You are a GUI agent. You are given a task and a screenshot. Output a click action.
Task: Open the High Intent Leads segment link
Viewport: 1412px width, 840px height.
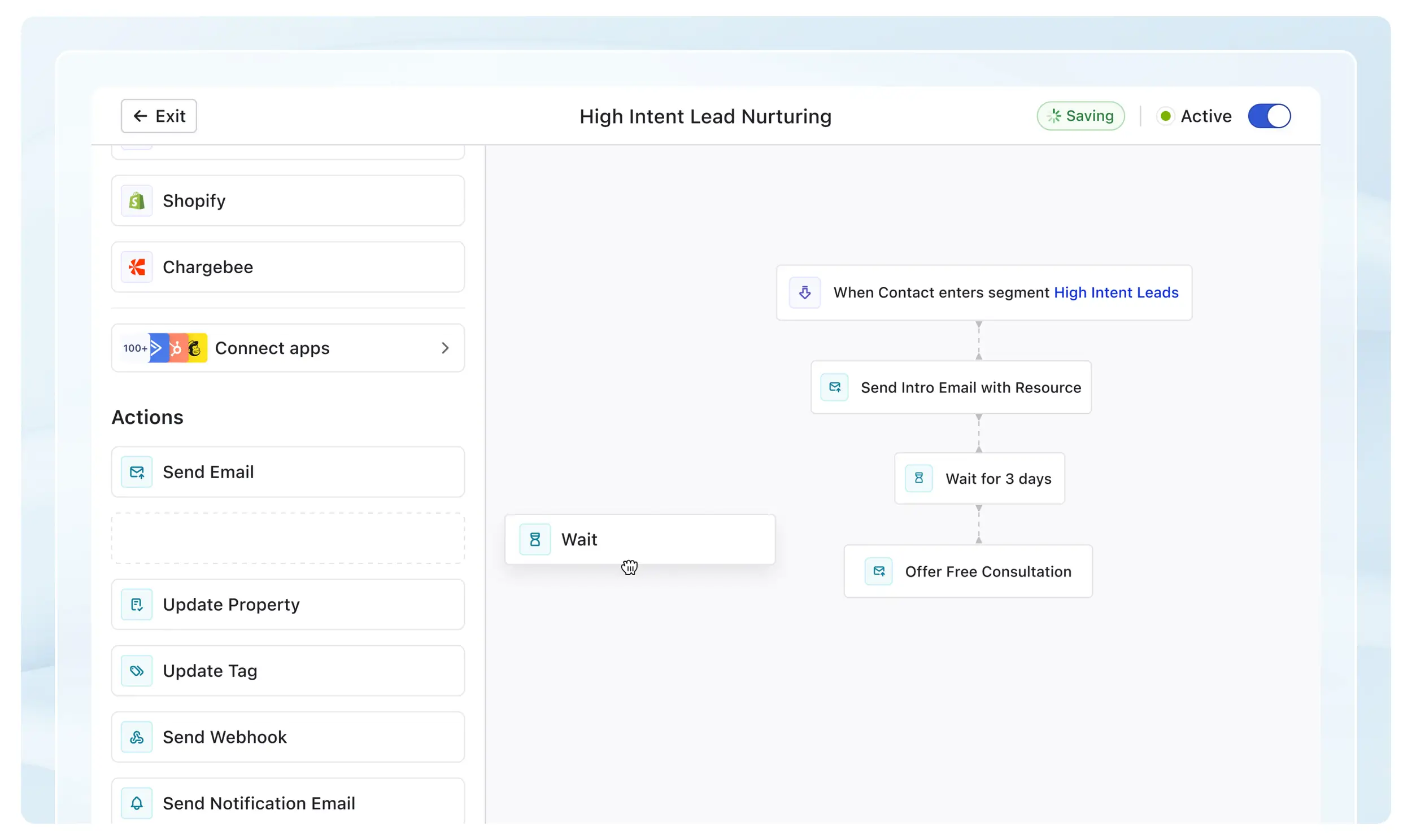pos(1115,292)
